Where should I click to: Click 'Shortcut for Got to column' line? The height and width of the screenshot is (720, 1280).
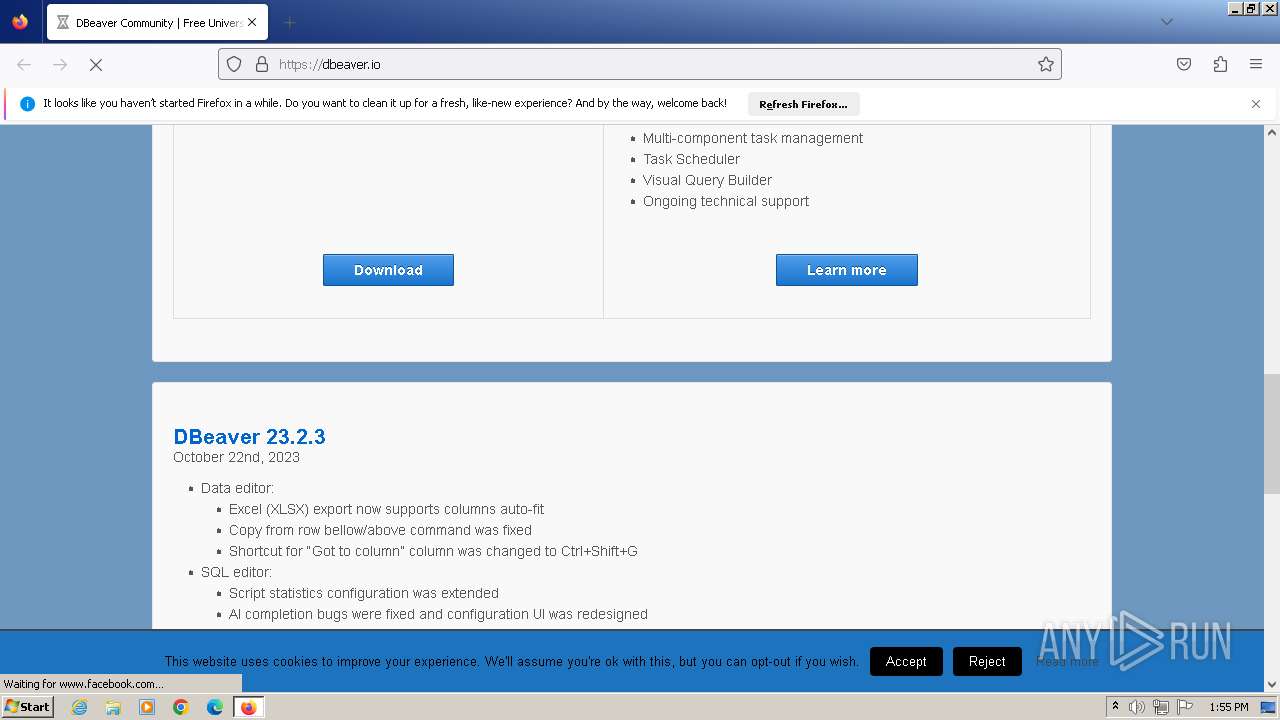pos(433,551)
